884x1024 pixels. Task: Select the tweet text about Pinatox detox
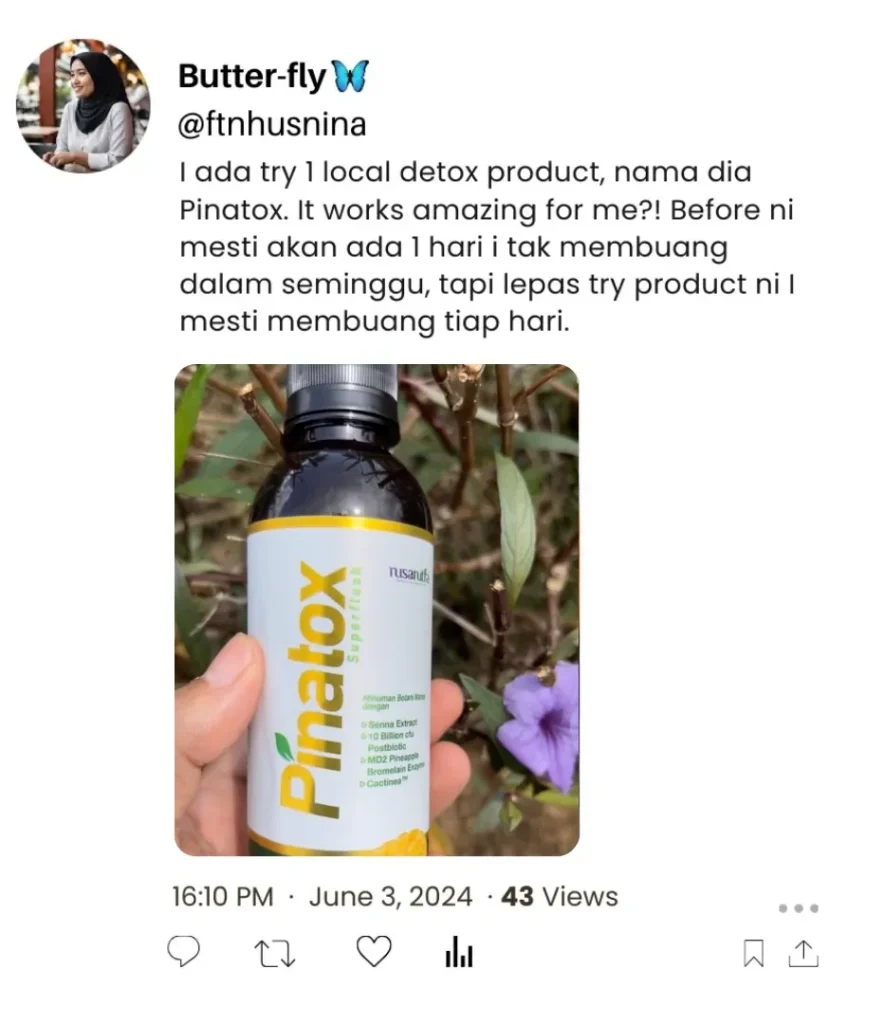coord(486,247)
